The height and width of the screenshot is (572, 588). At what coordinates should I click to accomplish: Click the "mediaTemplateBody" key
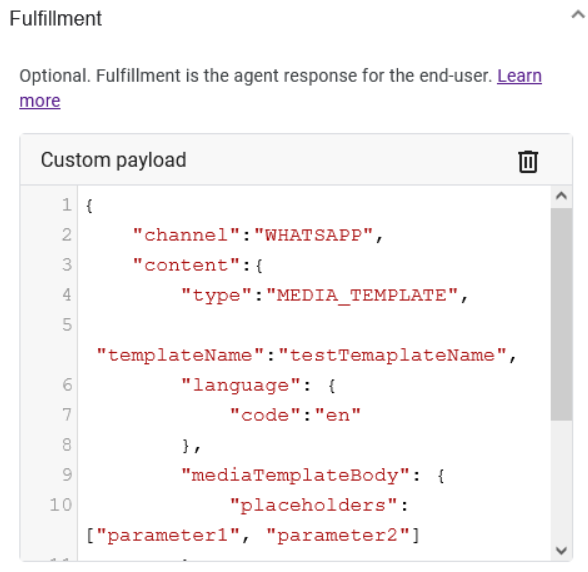tap(295, 476)
